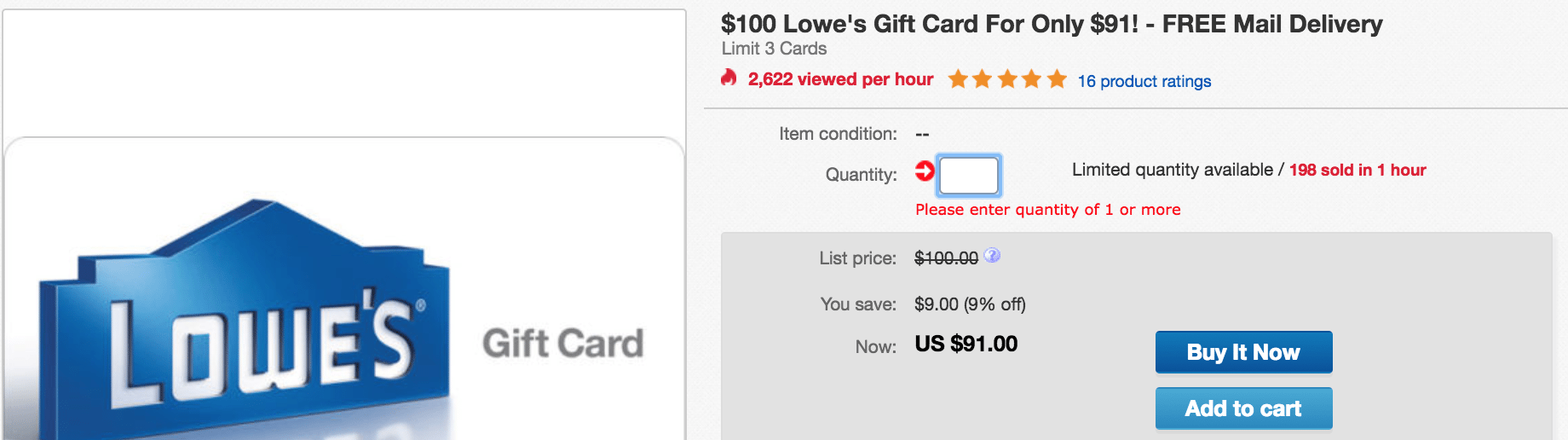Click the 198 sold in 1 hour text

1358,170
